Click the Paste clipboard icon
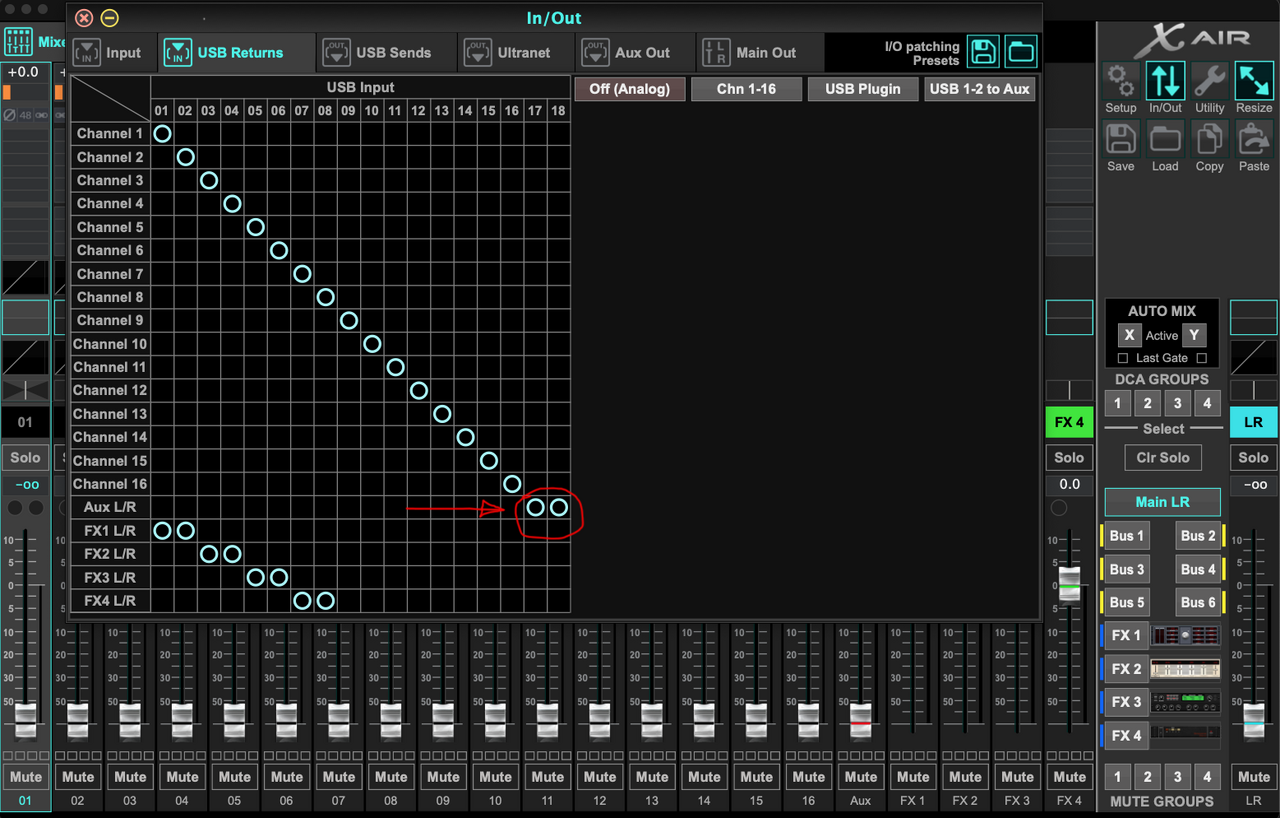Image resolution: width=1280 pixels, height=818 pixels. point(1254,140)
